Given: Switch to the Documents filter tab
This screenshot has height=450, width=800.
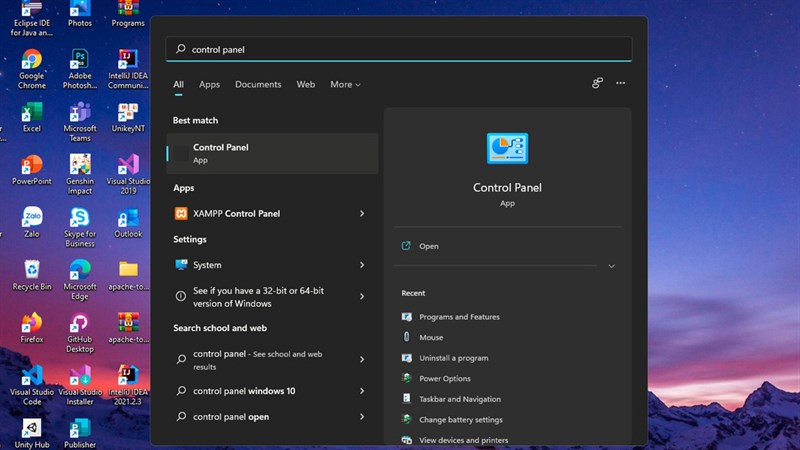Looking at the screenshot, I should tap(258, 85).
